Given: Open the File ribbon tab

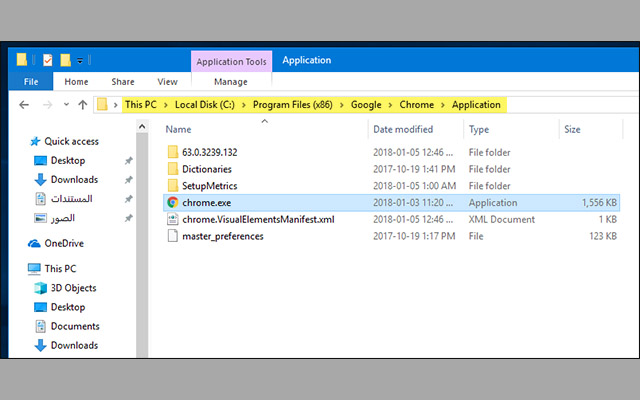Looking at the screenshot, I should [30, 82].
